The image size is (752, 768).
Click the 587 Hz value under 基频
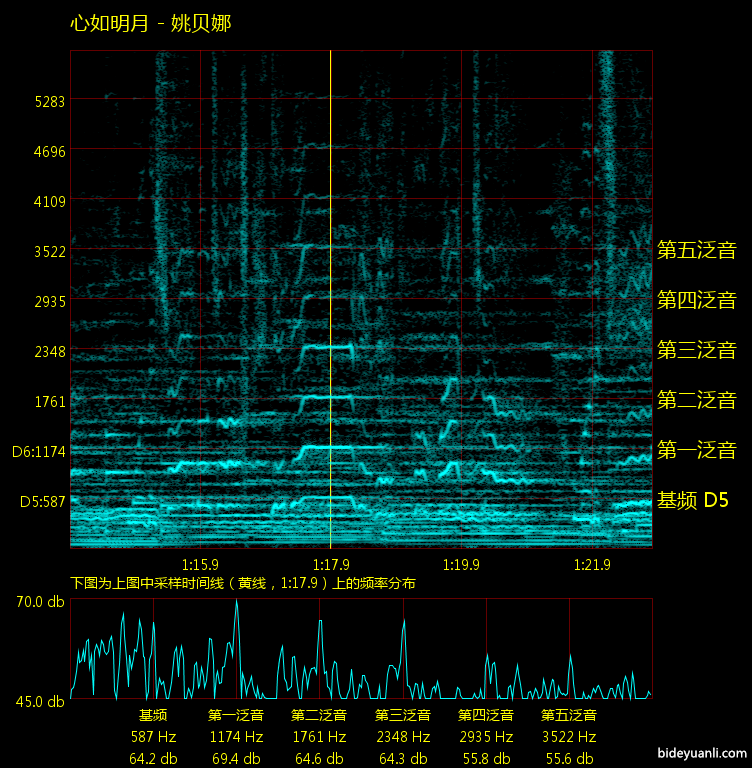coord(153,737)
